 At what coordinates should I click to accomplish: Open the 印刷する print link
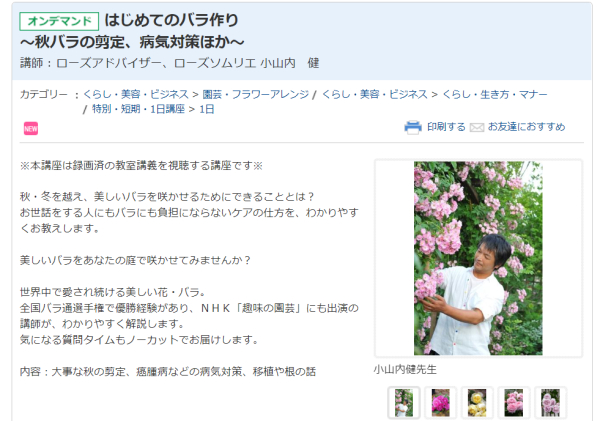446,127
